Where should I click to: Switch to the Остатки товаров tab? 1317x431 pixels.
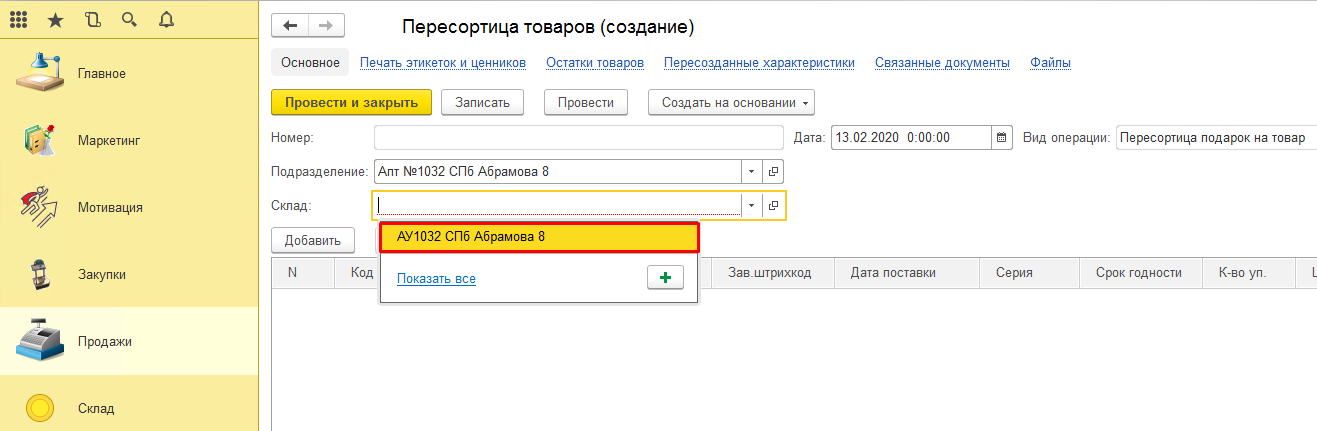coord(594,62)
